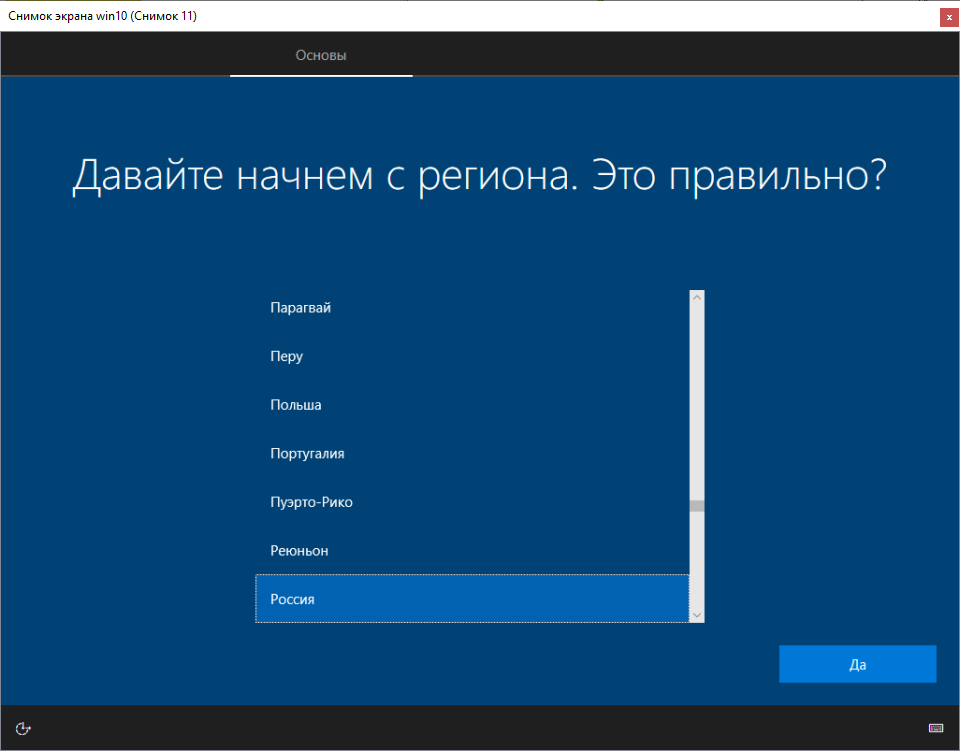960x751 pixels.
Task: Click the region list scroll-down arrow
Action: (x=697, y=616)
